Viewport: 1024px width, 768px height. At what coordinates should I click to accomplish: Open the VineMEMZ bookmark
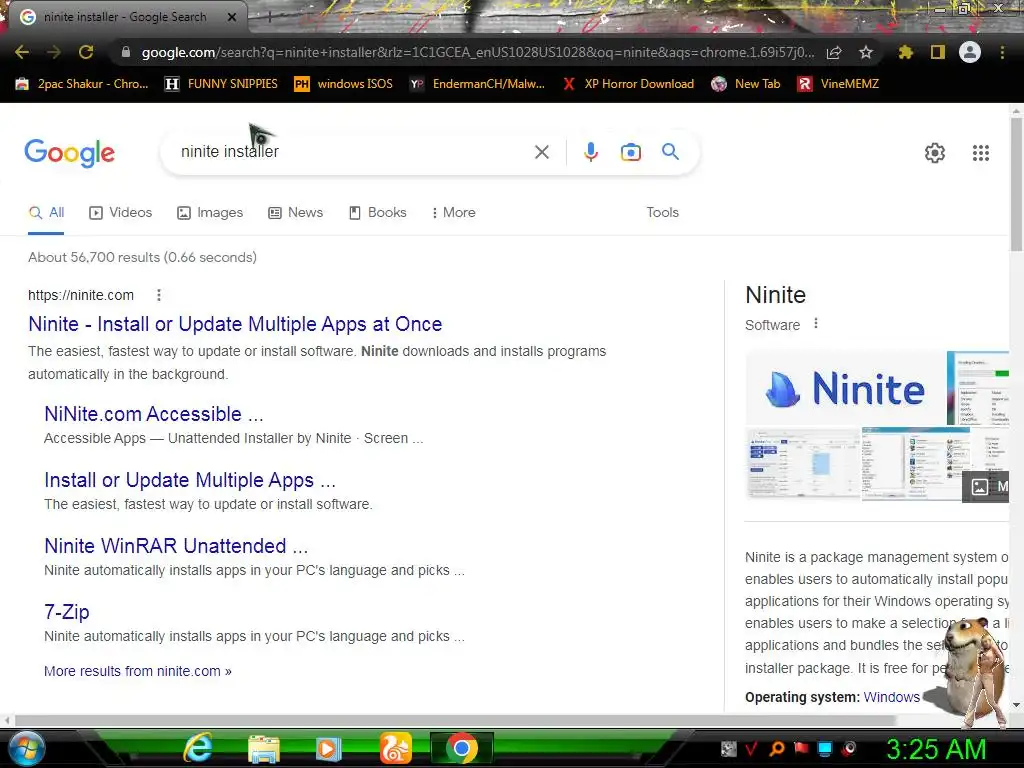(838, 84)
